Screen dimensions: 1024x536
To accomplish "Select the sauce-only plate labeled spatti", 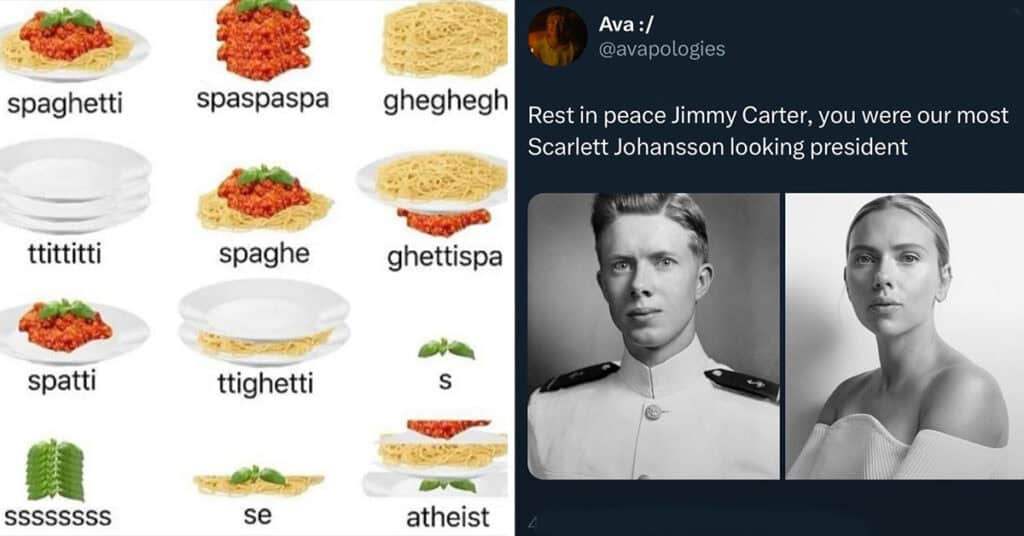I will click(x=73, y=332).
